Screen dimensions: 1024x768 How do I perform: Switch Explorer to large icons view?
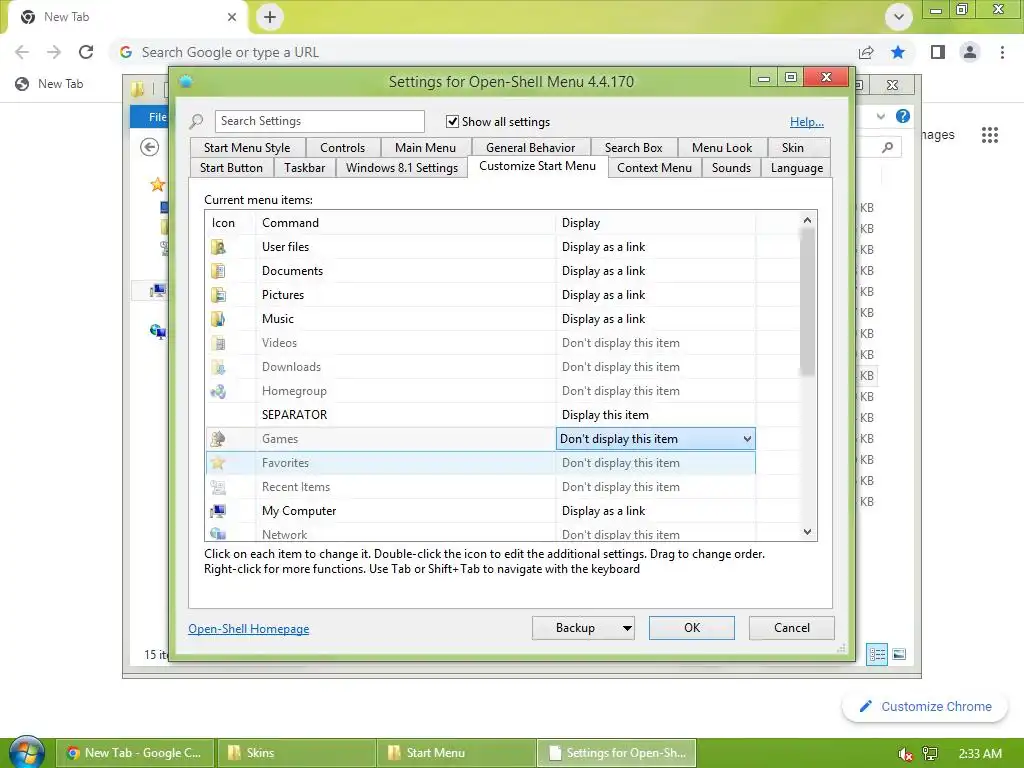point(899,654)
